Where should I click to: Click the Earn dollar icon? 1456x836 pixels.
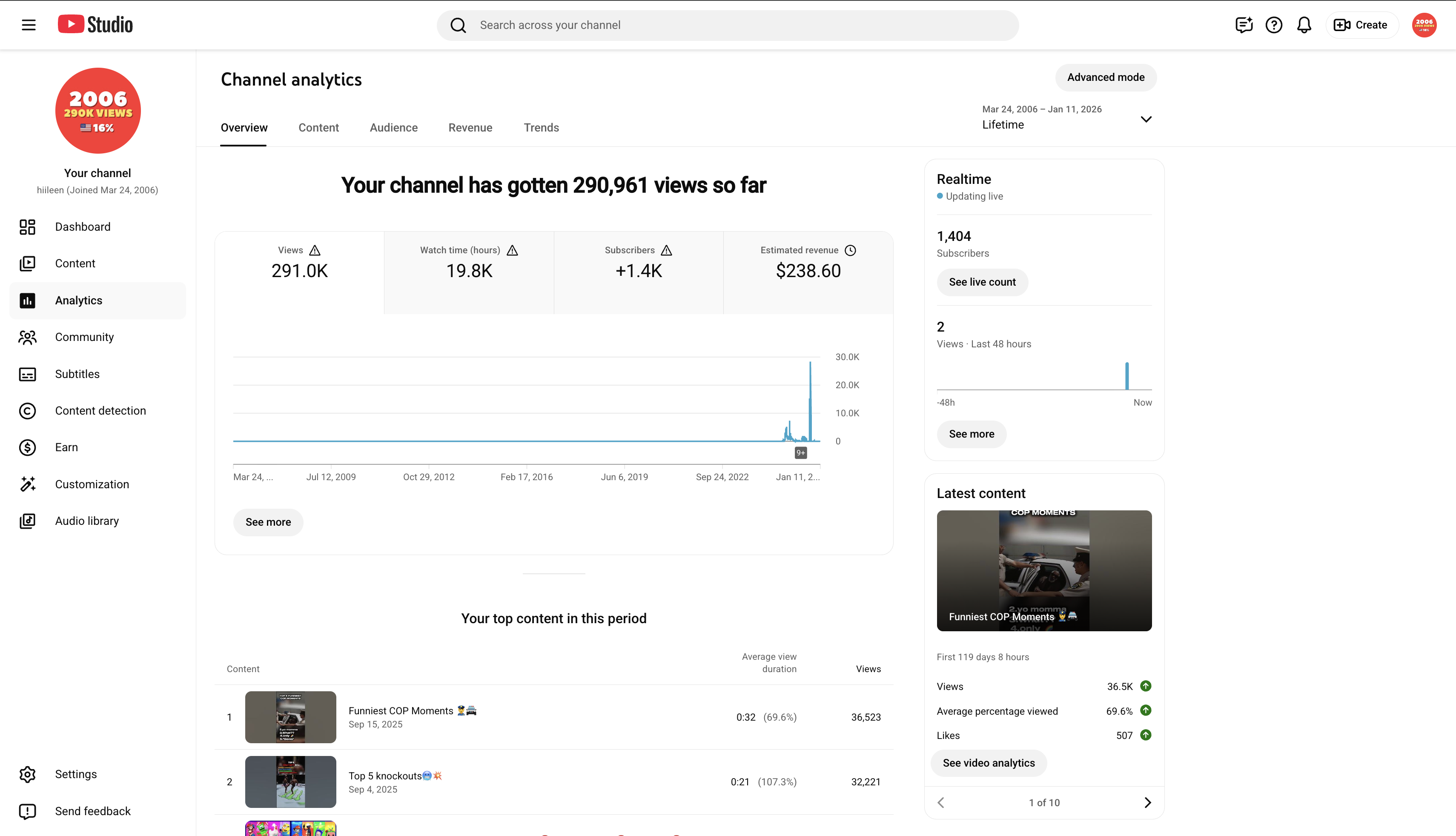tap(28, 447)
